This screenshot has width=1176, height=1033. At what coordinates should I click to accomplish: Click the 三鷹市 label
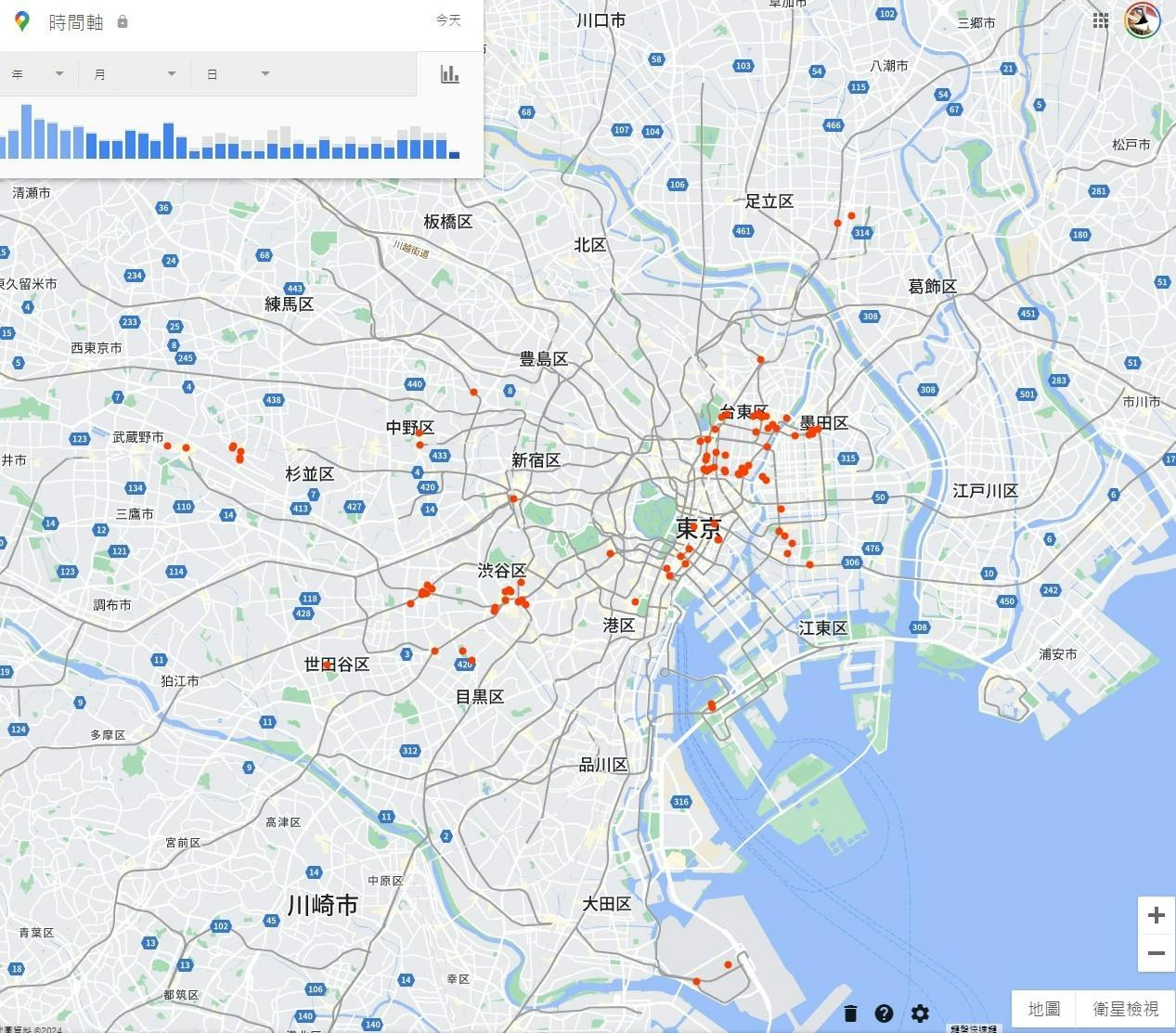tap(135, 514)
